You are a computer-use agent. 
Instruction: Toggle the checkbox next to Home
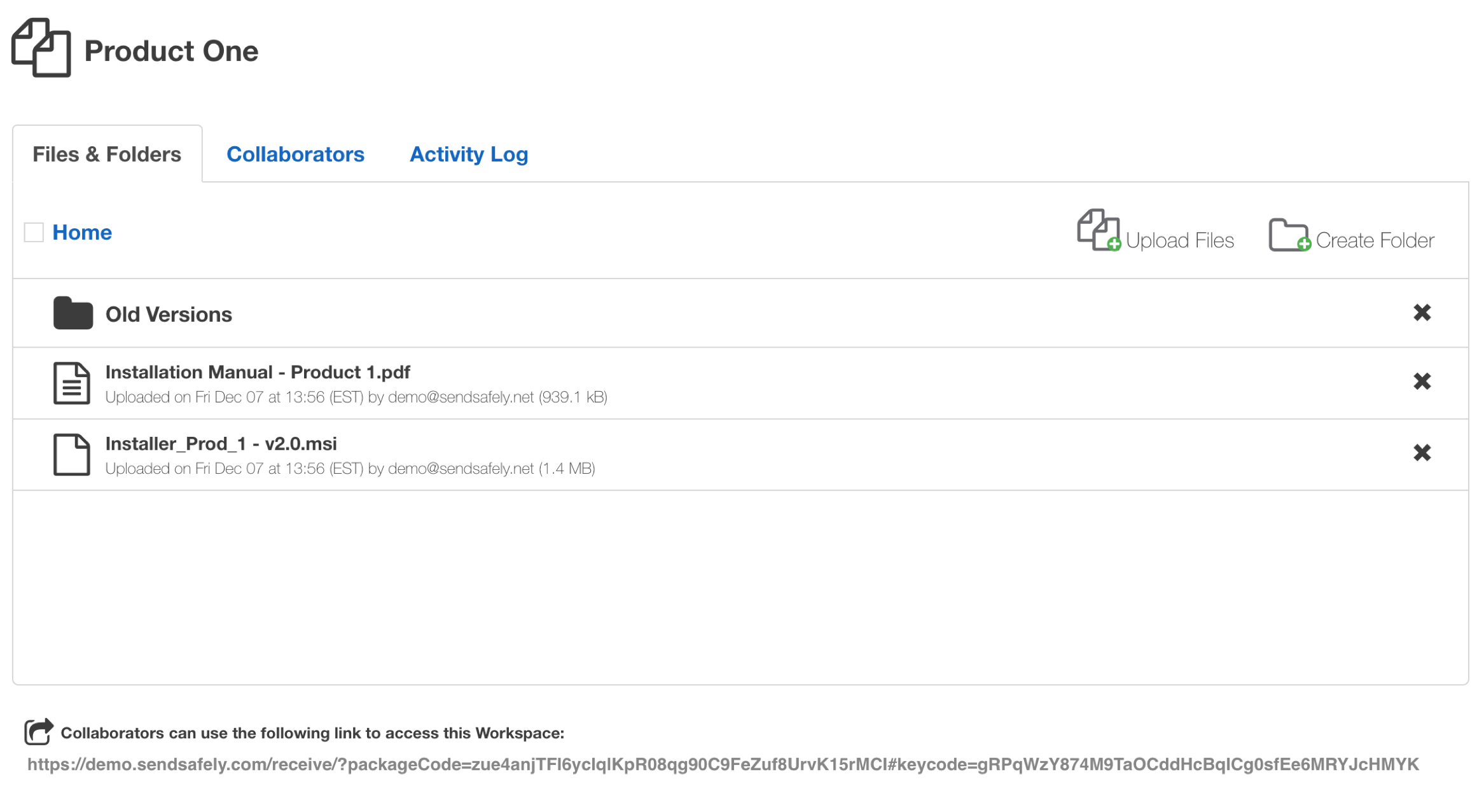34,232
